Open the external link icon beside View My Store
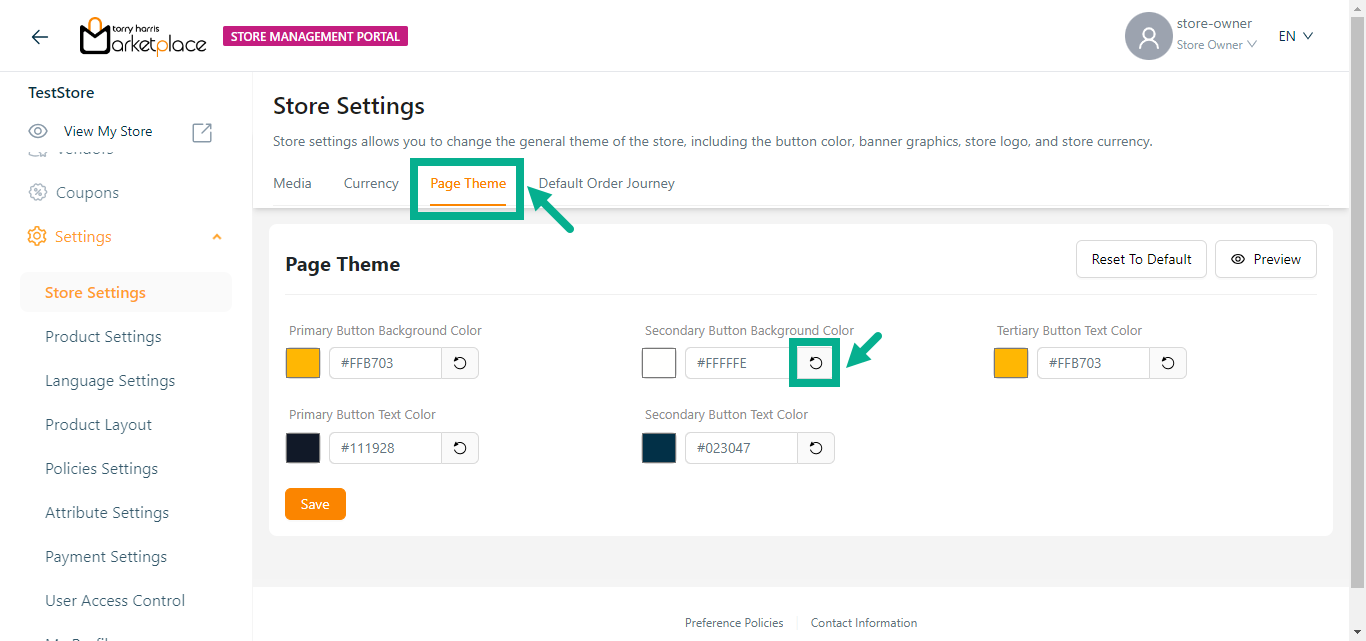The height and width of the screenshot is (641, 1366). (x=202, y=132)
